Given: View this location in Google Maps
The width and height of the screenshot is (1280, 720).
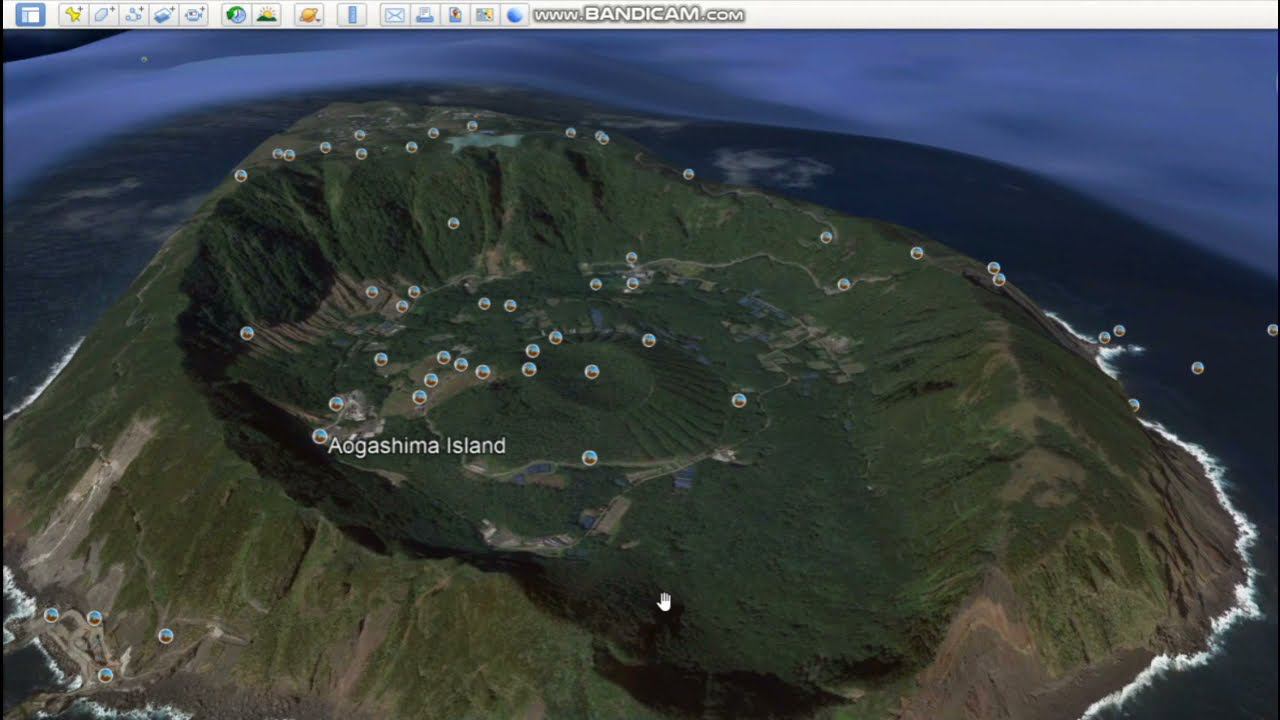Looking at the screenshot, I should pyautogui.click(x=485, y=15).
